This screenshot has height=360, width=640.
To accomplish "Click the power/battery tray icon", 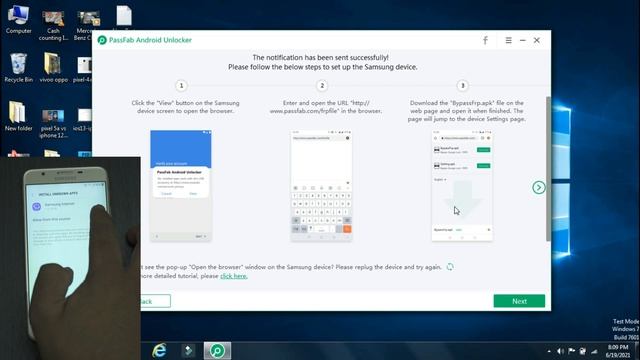I will [583, 351].
